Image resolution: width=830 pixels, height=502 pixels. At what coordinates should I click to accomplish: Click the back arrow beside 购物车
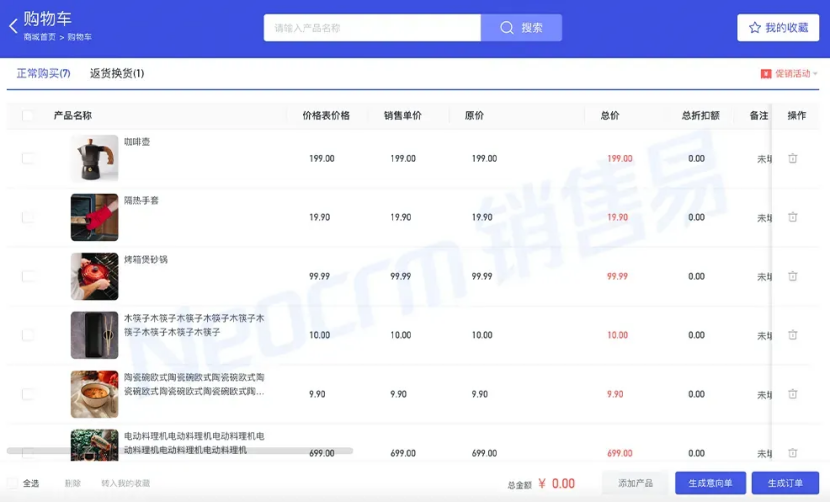(13, 27)
